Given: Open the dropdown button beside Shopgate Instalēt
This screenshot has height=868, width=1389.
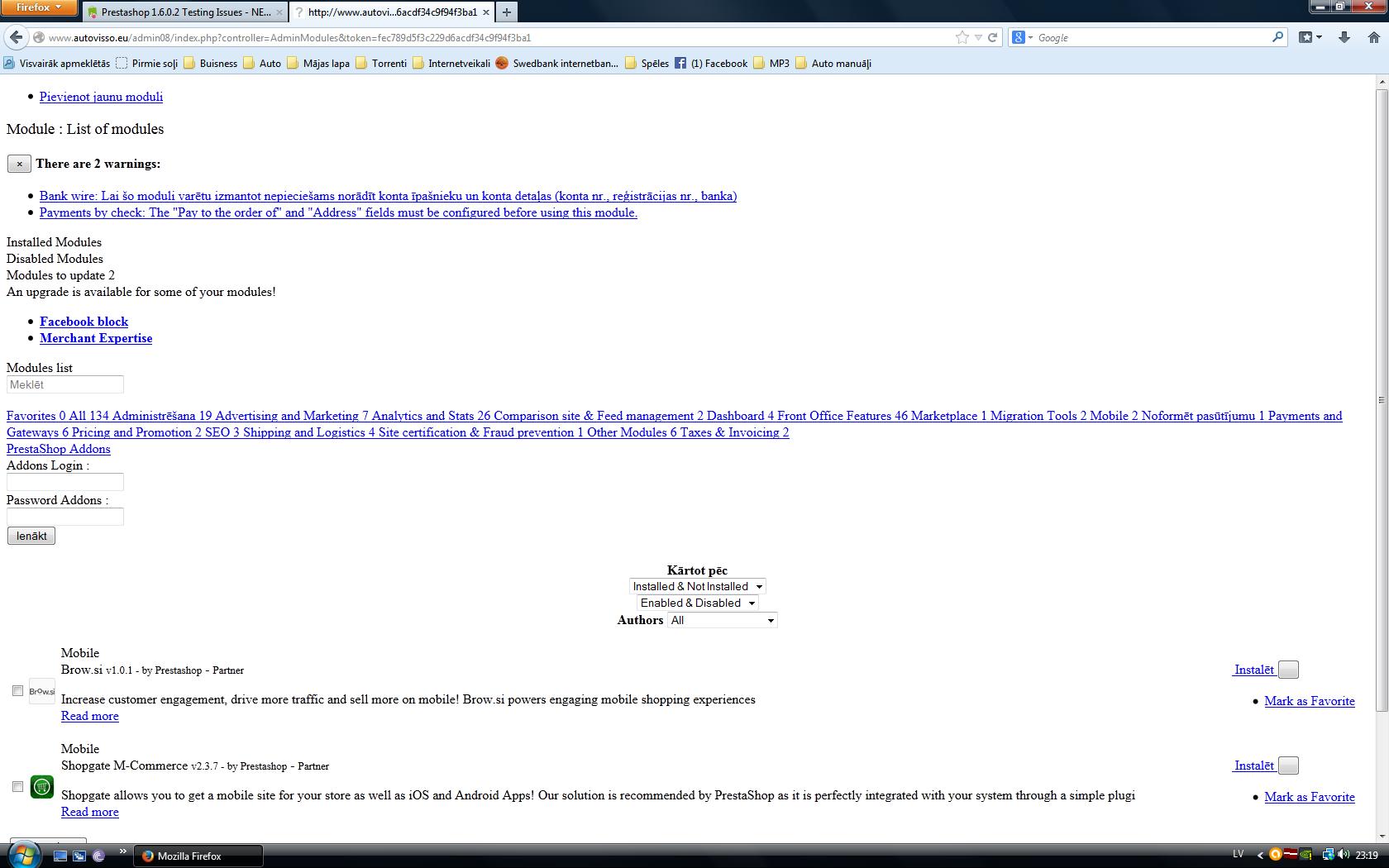Looking at the screenshot, I should pyautogui.click(x=1288, y=765).
